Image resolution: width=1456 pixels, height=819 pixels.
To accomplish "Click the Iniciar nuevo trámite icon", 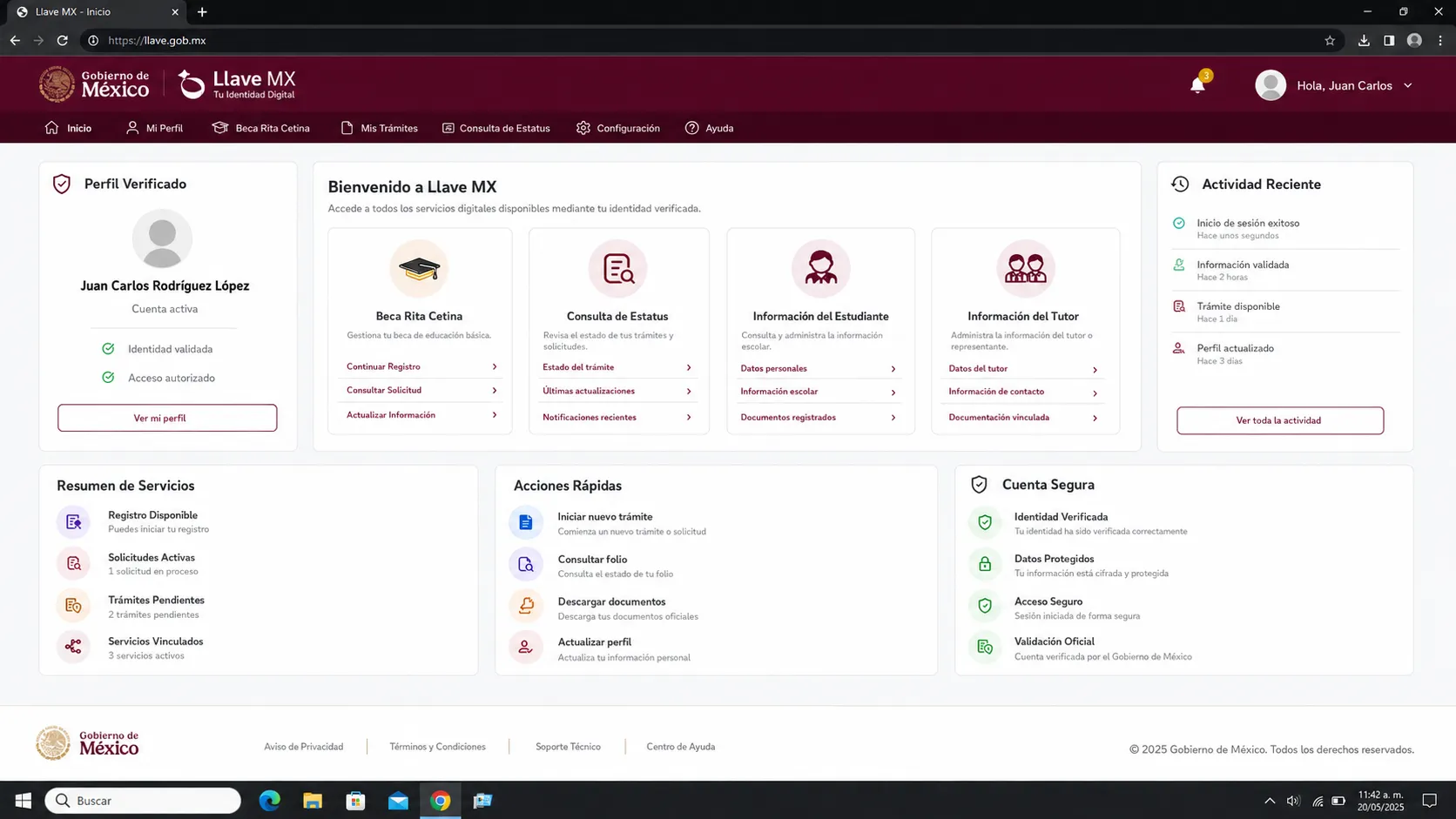I will coord(525,522).
